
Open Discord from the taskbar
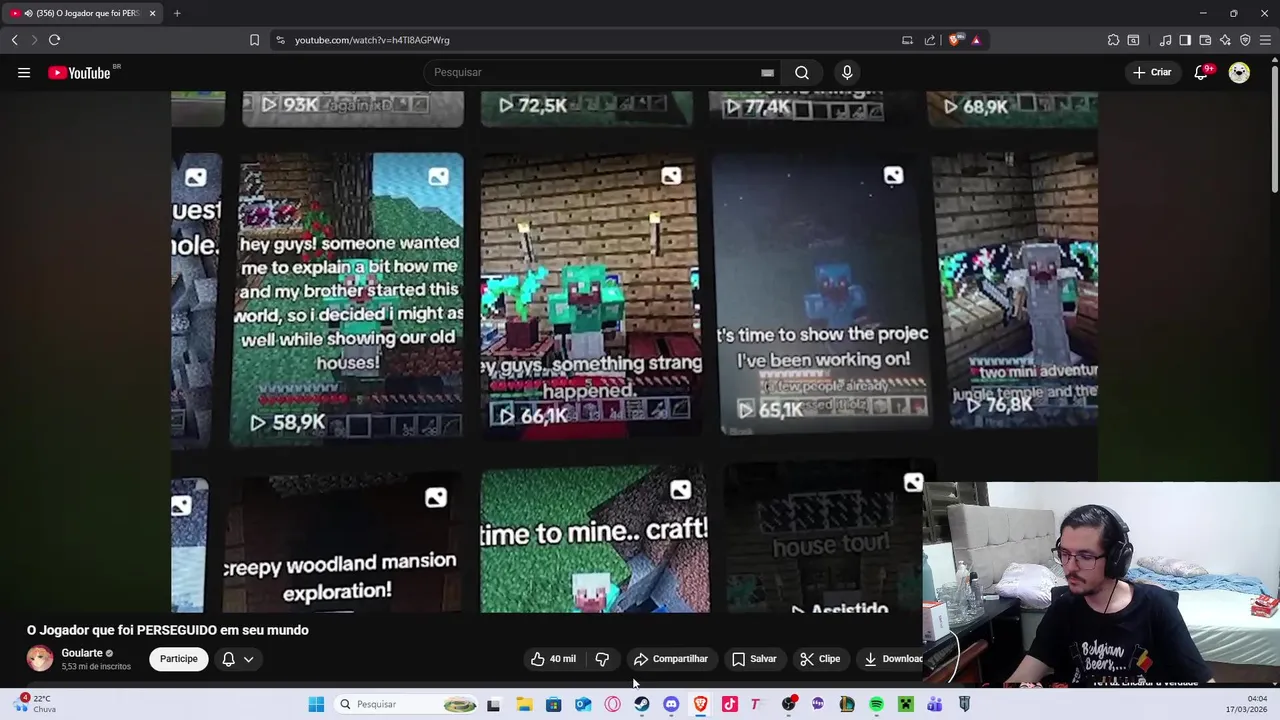(671, 704)
